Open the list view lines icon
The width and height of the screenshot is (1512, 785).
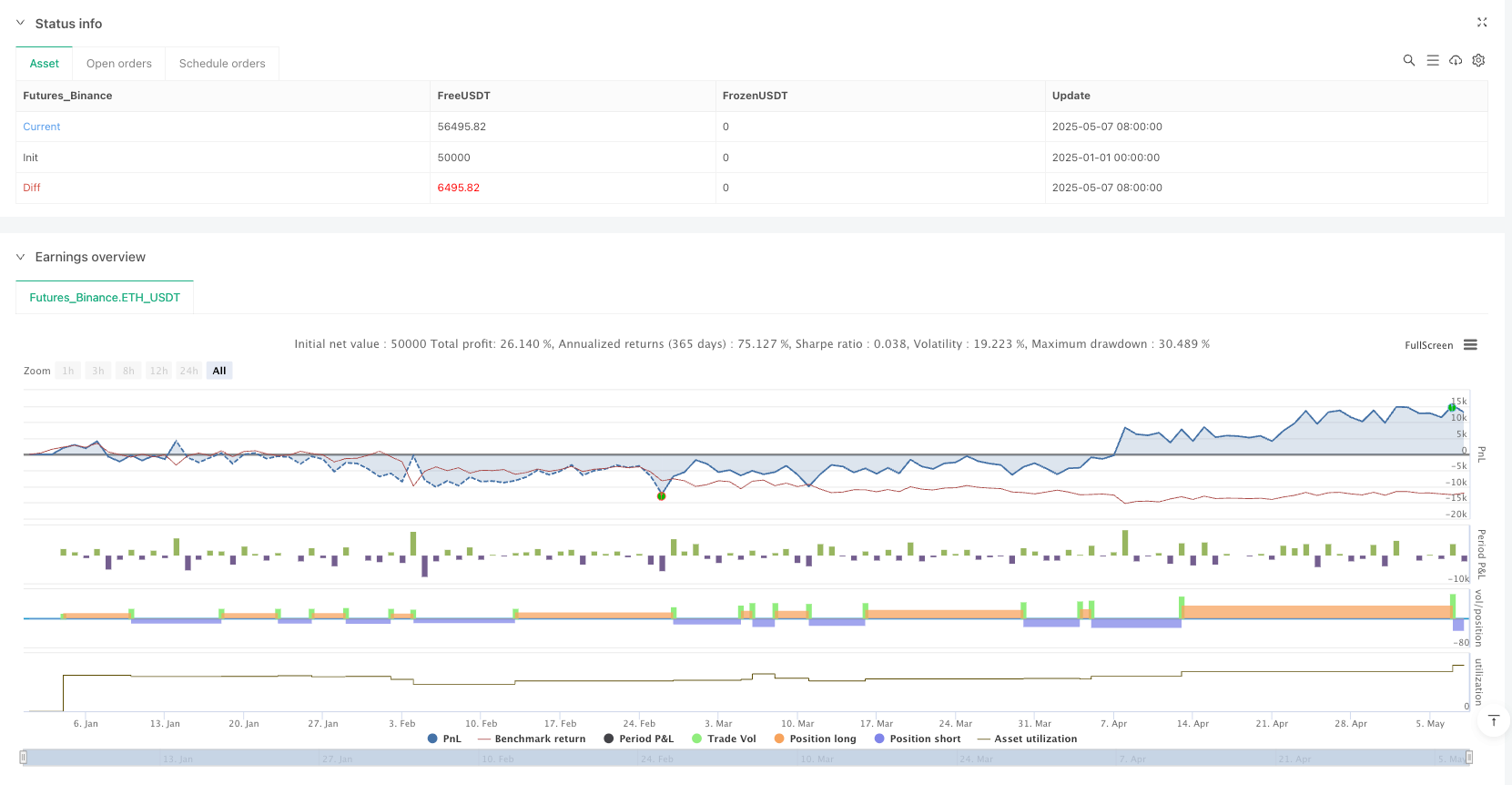1432,60
